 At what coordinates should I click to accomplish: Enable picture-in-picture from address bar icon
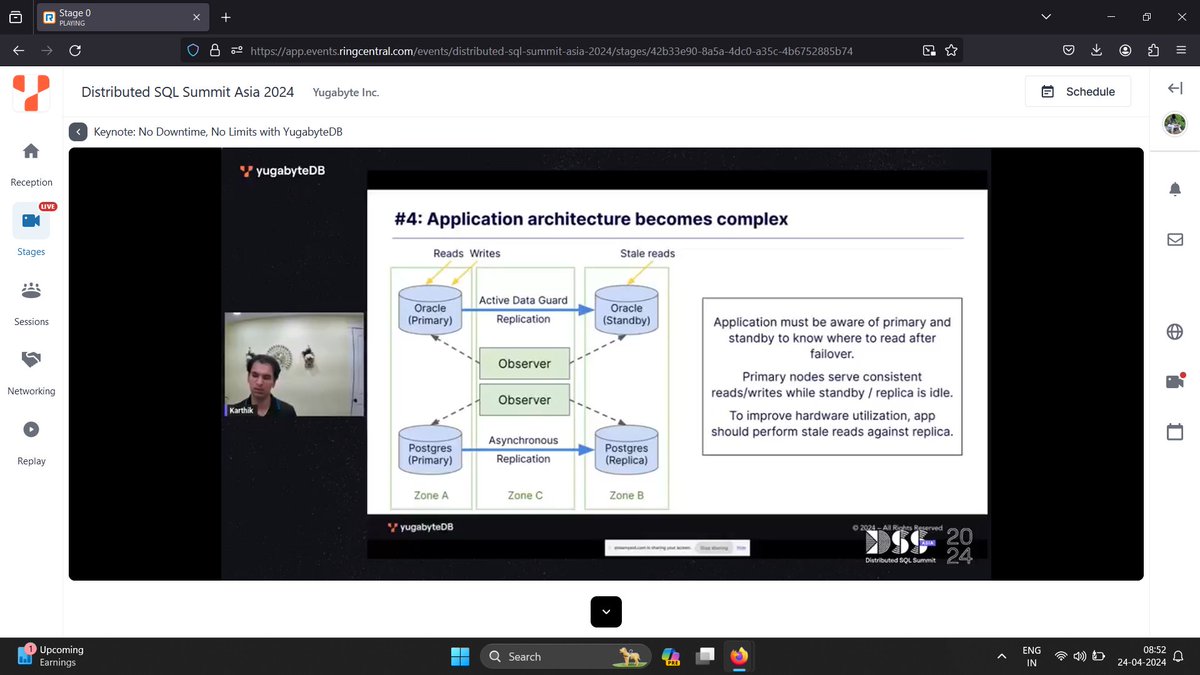pos(928,49)
